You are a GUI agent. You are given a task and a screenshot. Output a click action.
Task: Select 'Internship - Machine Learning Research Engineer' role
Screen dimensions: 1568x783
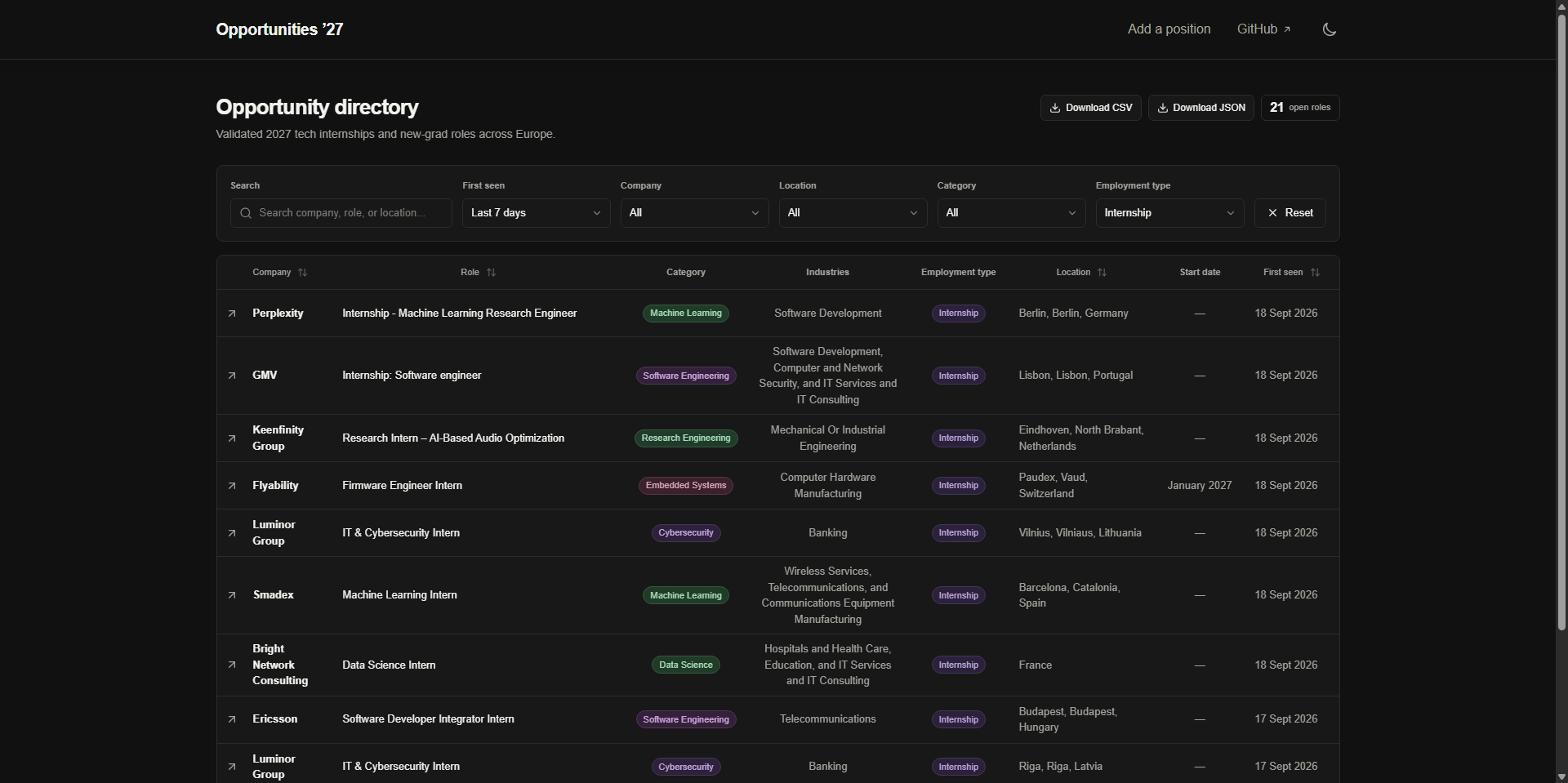(x=460, y=314)
